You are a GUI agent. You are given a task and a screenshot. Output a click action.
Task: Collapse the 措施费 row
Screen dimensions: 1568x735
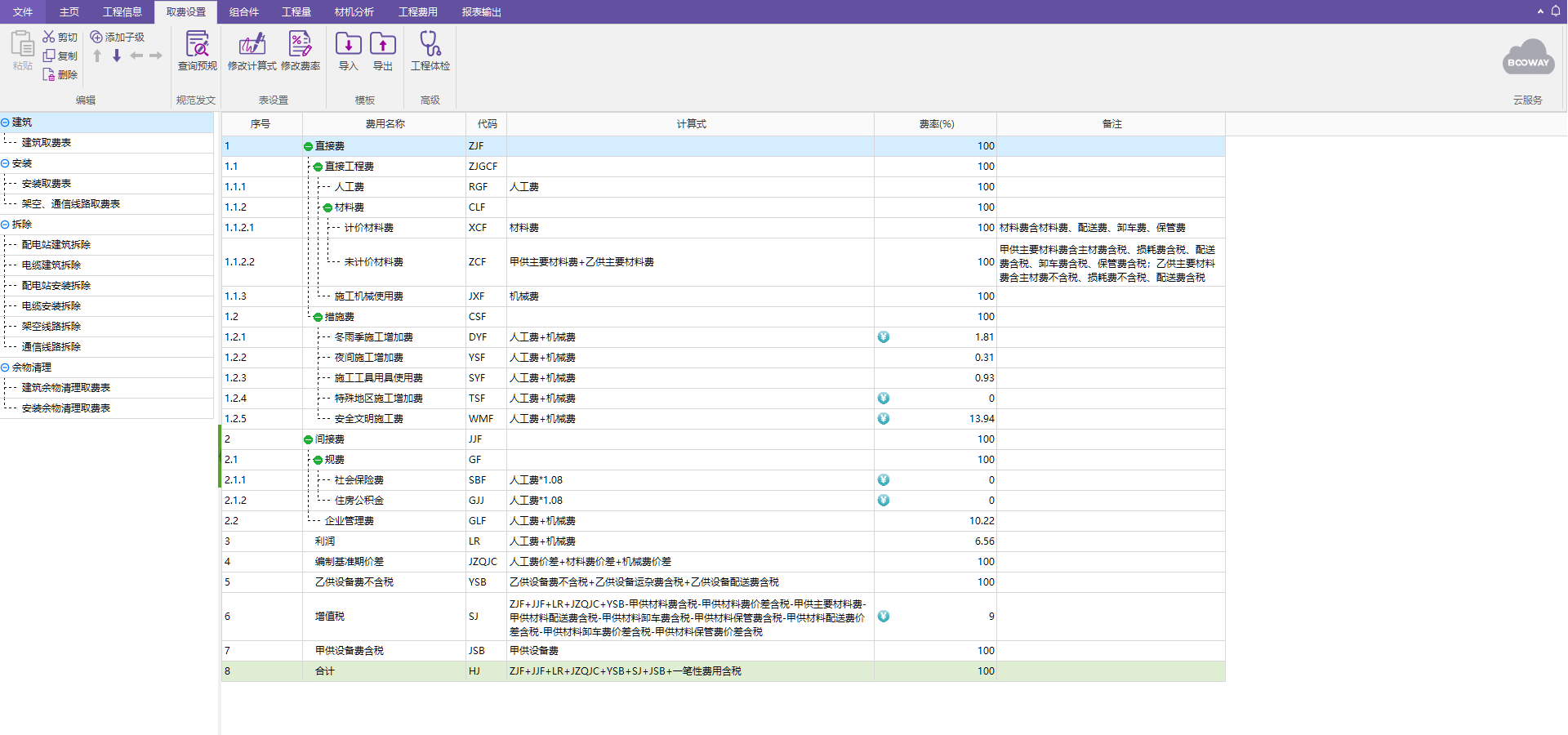coord(318,317)
